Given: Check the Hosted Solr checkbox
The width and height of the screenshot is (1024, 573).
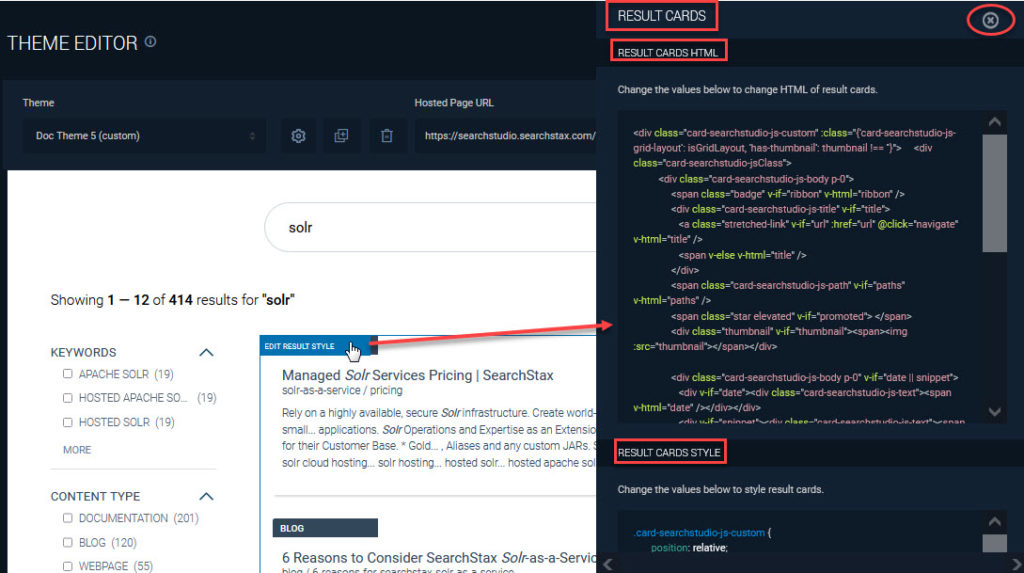Looking at the screenshot, I should [67, 422].
